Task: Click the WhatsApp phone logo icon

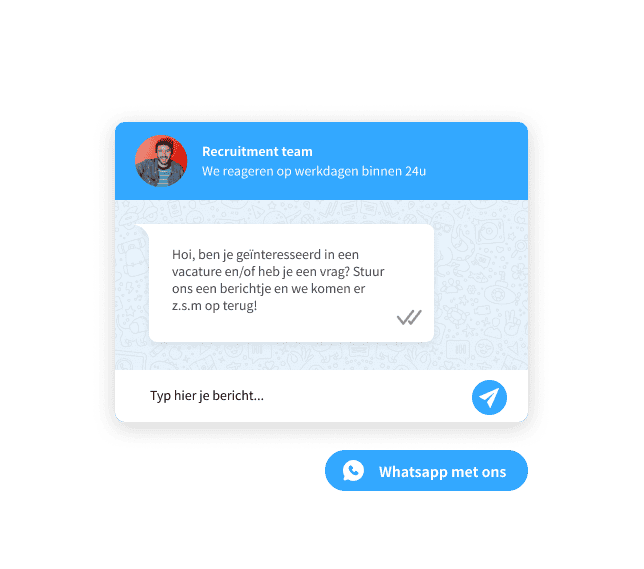Action: (353, 471)
